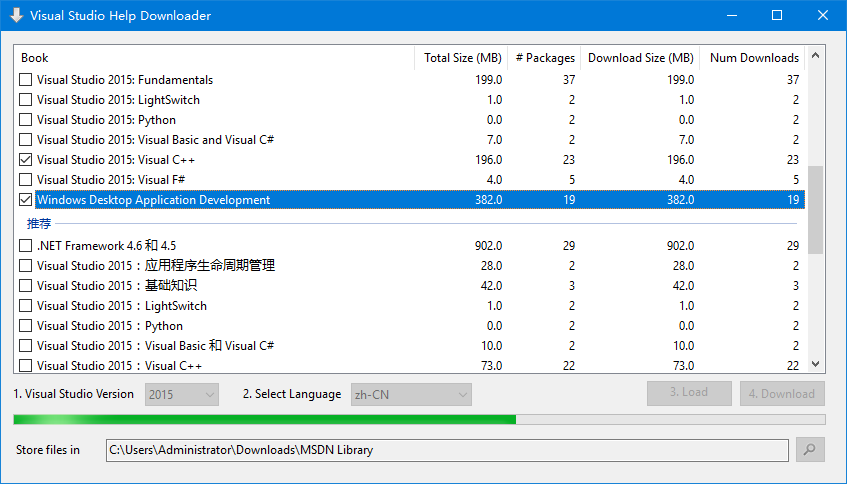This screenshot has height=484, width=847.
Task: Sort by Download Size (MB) column header
Action: [640, 58]
